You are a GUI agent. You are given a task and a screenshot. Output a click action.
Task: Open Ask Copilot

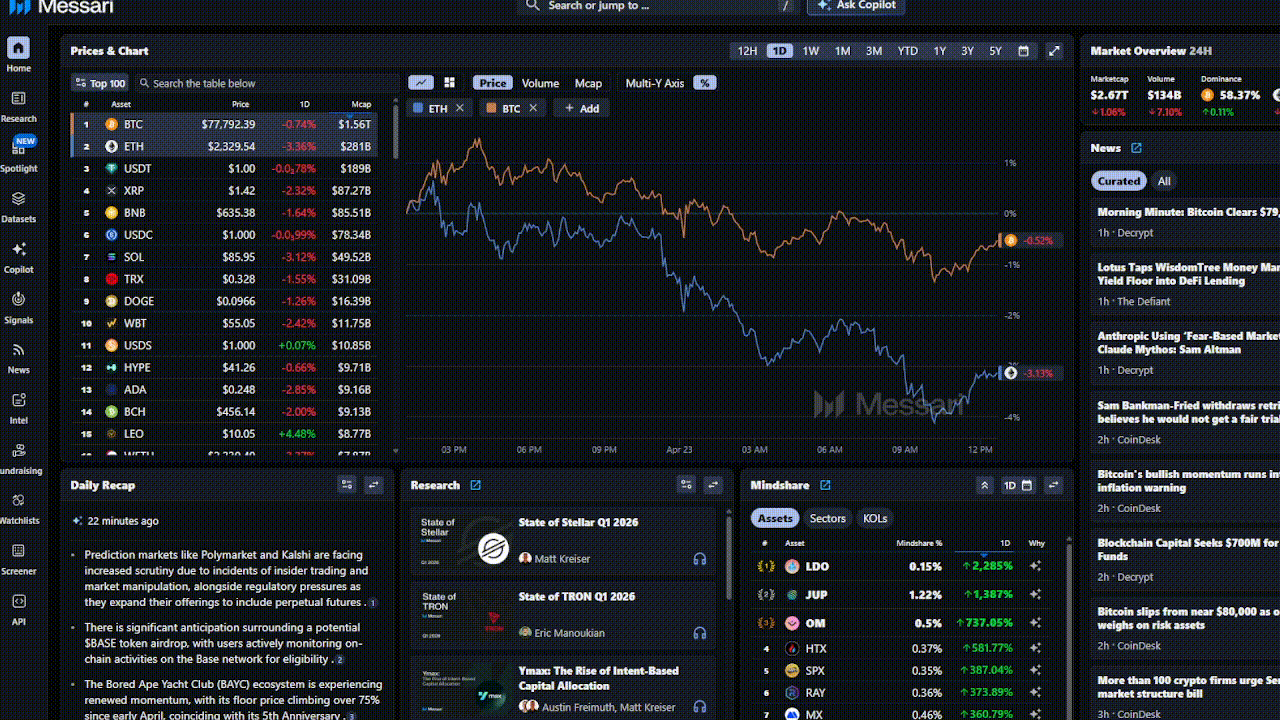[x=857, y=6]
